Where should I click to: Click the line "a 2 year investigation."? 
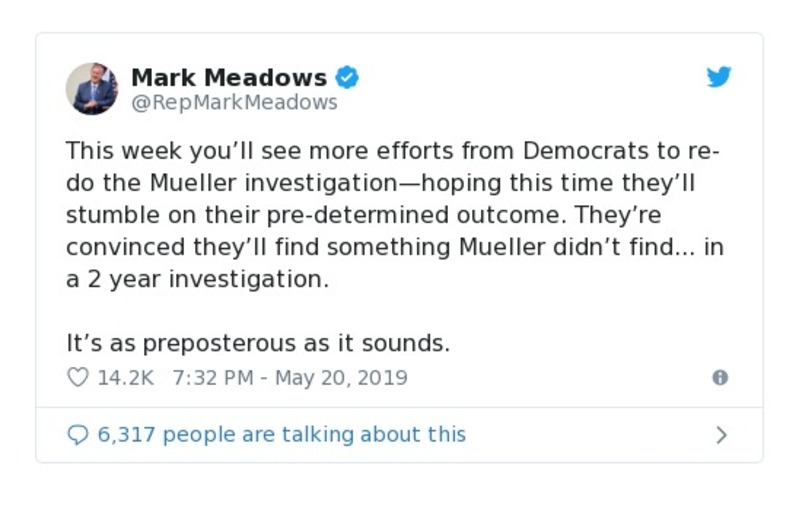(x=197, y=280)
